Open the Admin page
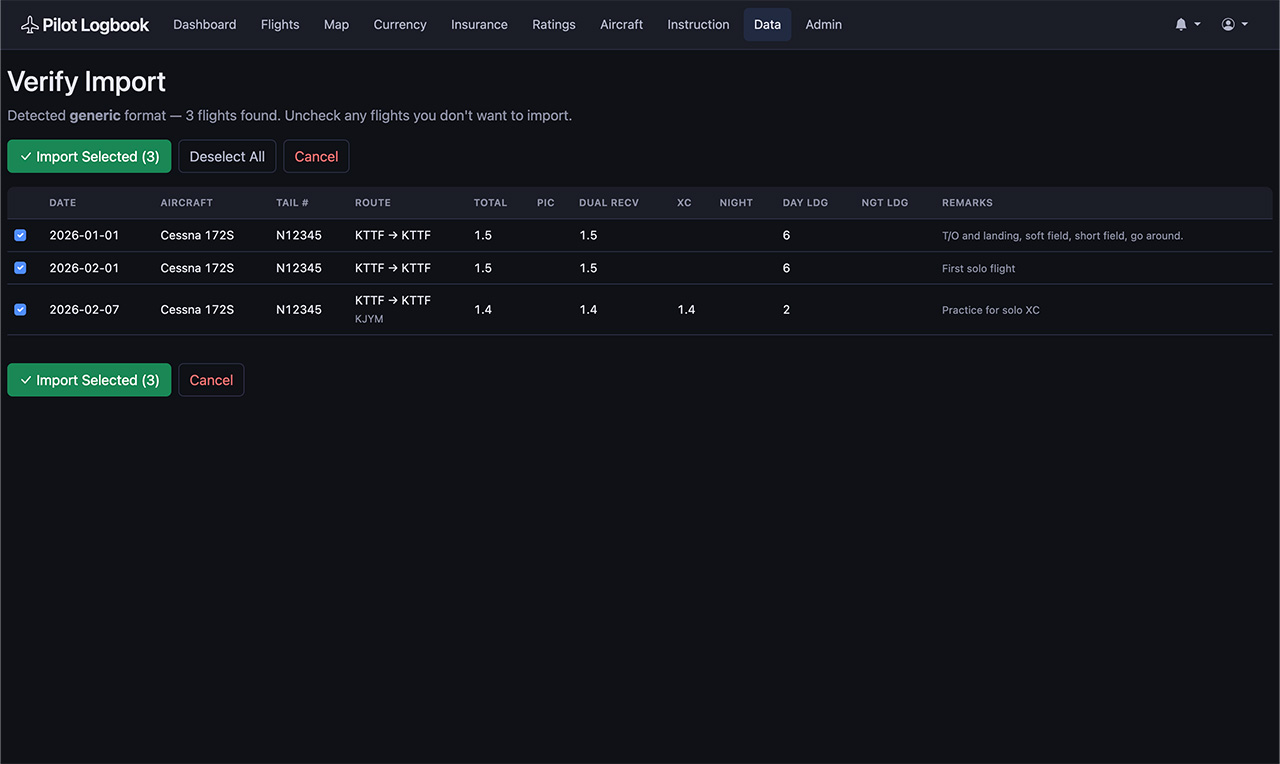Image resolution: width=1280 pixels, height=764 pixels. (x=823, y=25)
